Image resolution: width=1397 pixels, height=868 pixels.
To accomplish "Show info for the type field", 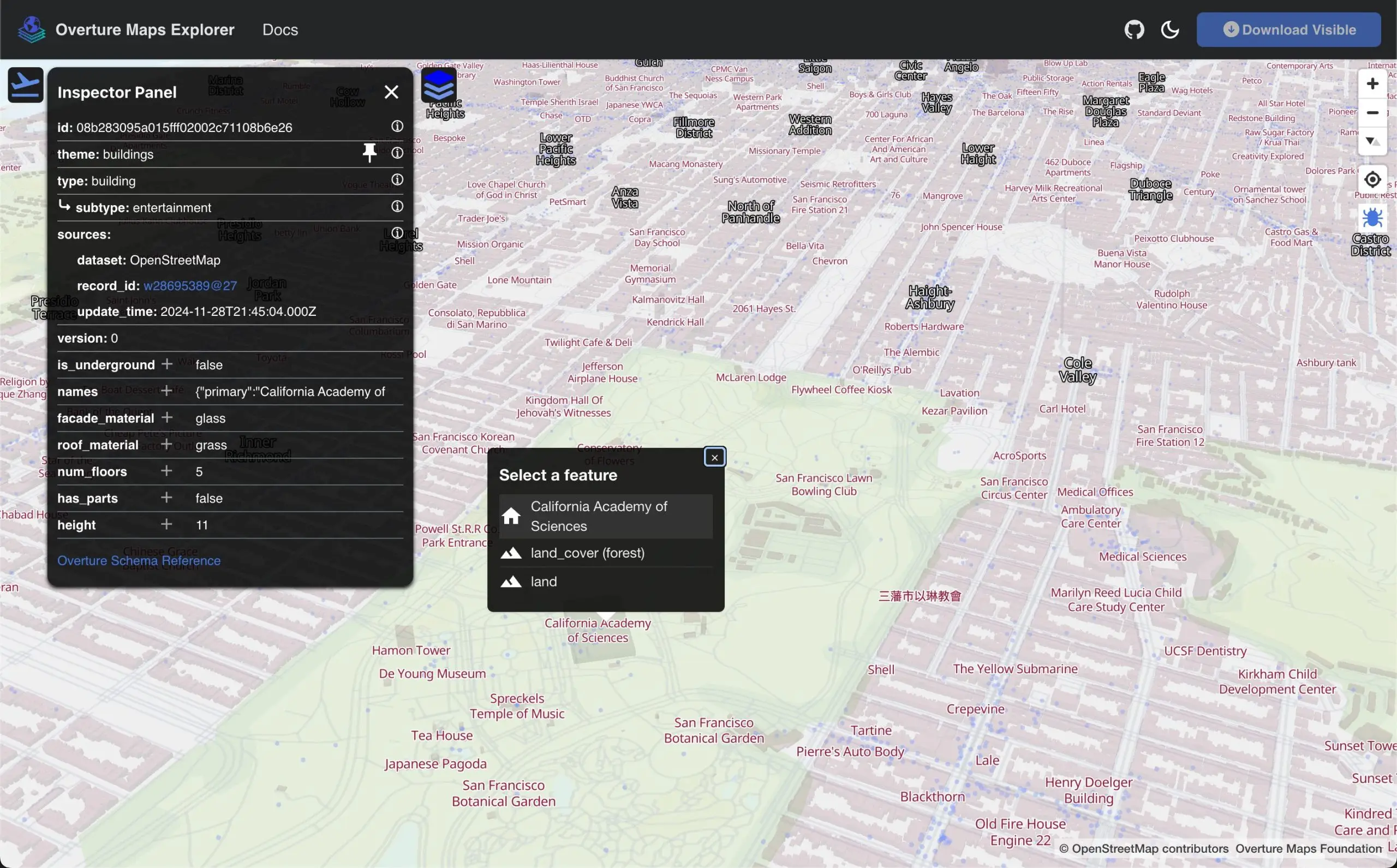I will 397,179.
